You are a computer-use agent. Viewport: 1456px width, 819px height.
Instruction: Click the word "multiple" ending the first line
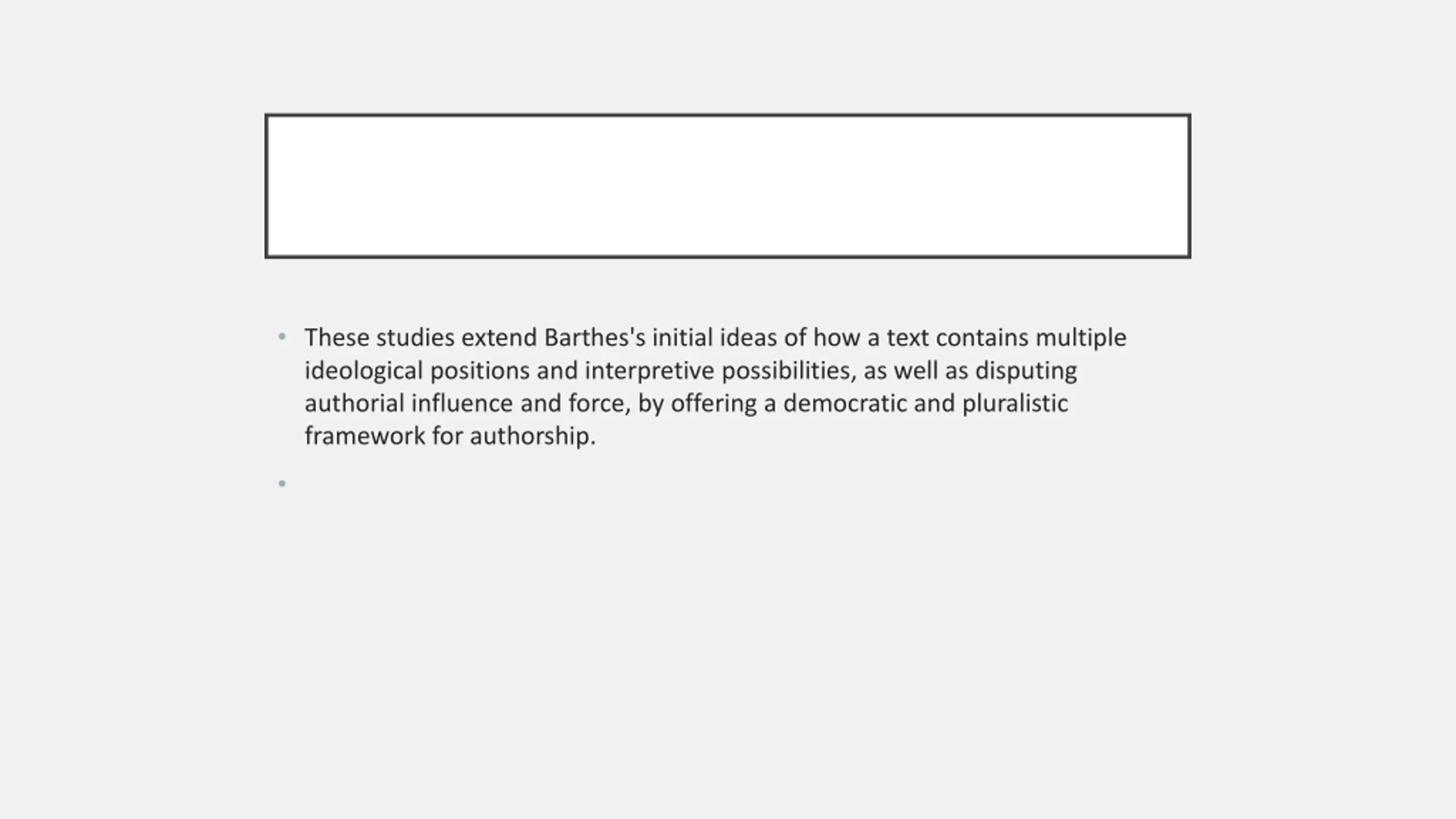tap(1081, 339)
